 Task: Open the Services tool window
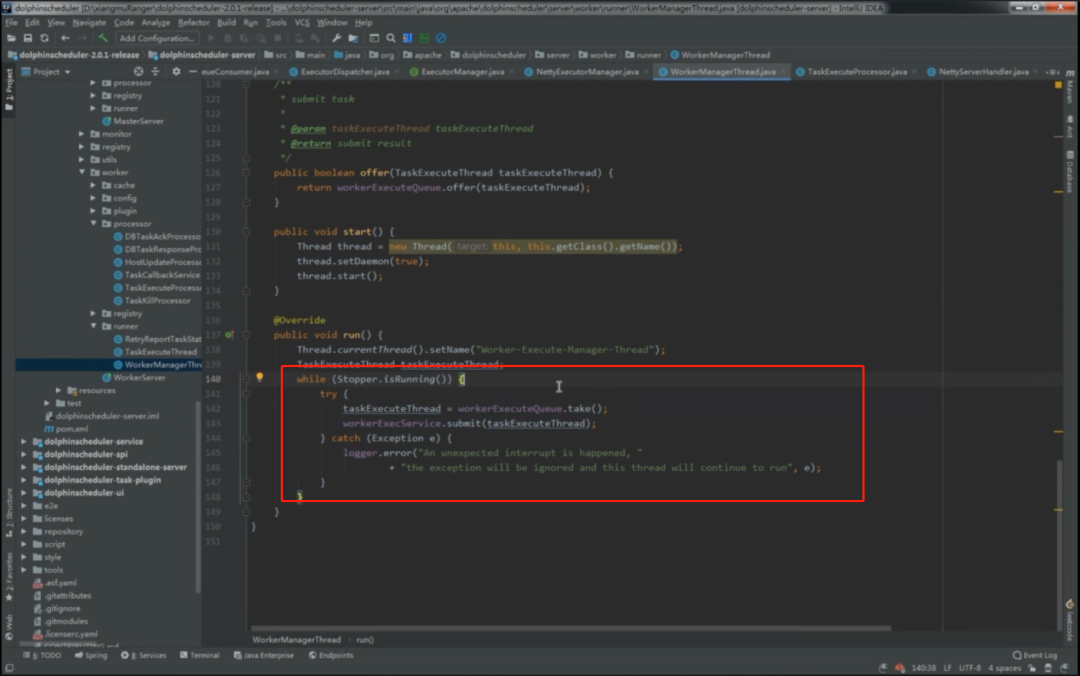point(144,655)
